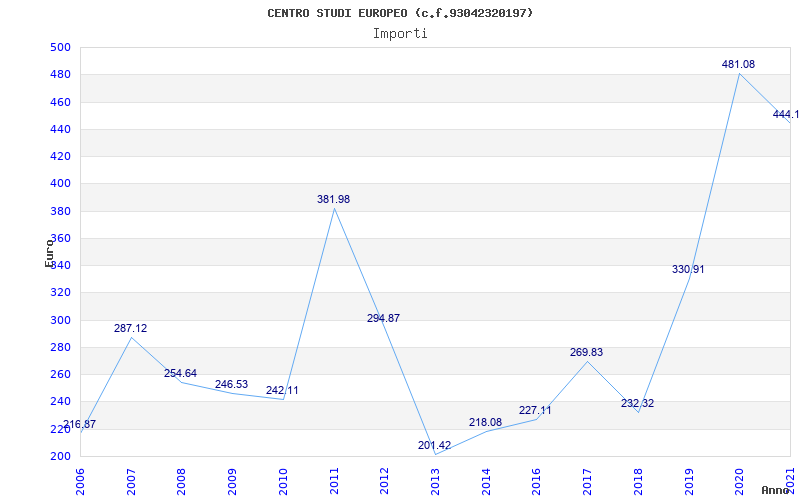The width and height of the screenshot is (800, 500).
Task: Select the 460 y-axis value
Action: coord(60,102)
